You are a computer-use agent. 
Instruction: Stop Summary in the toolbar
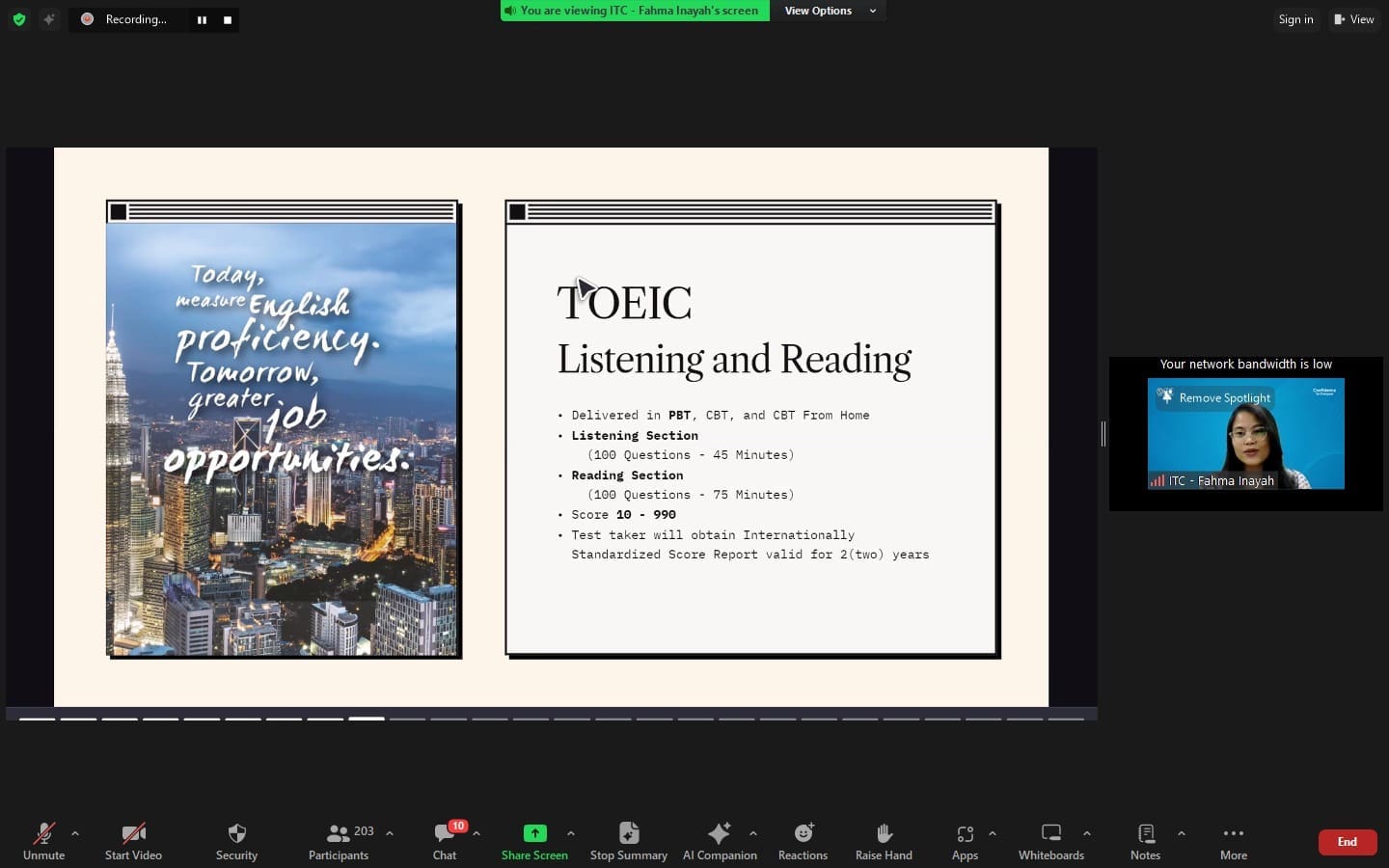click(x=629, y=841)
